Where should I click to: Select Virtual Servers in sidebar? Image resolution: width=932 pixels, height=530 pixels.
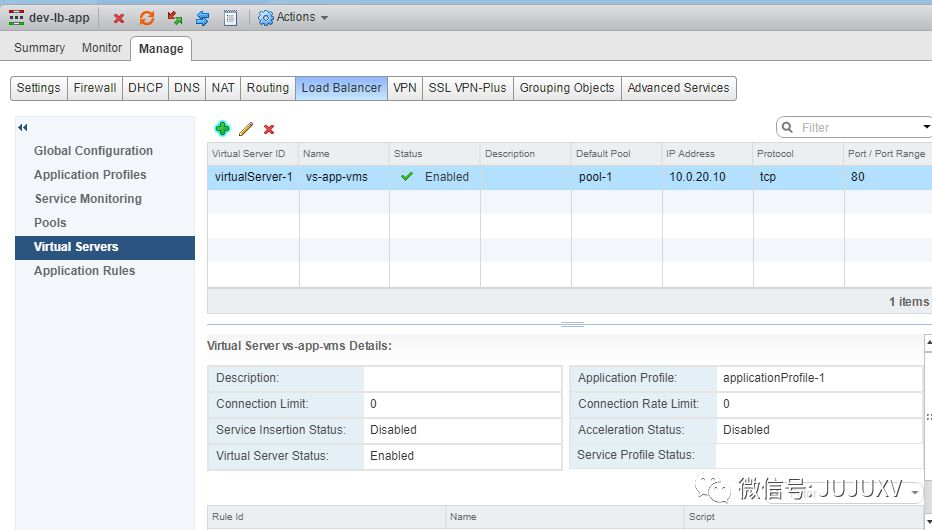pos(105,247)
